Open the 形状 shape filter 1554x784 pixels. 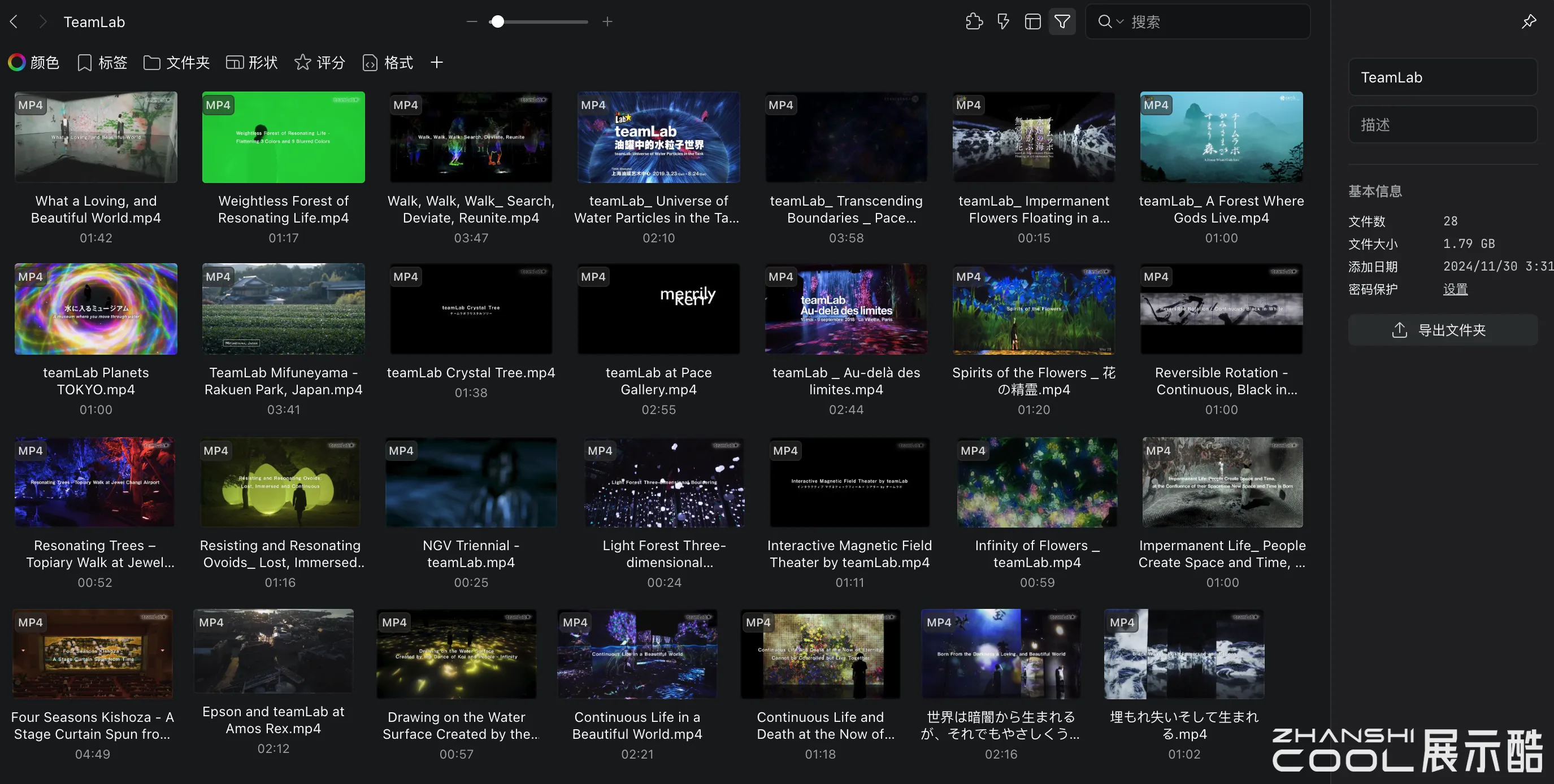(251, 62)
